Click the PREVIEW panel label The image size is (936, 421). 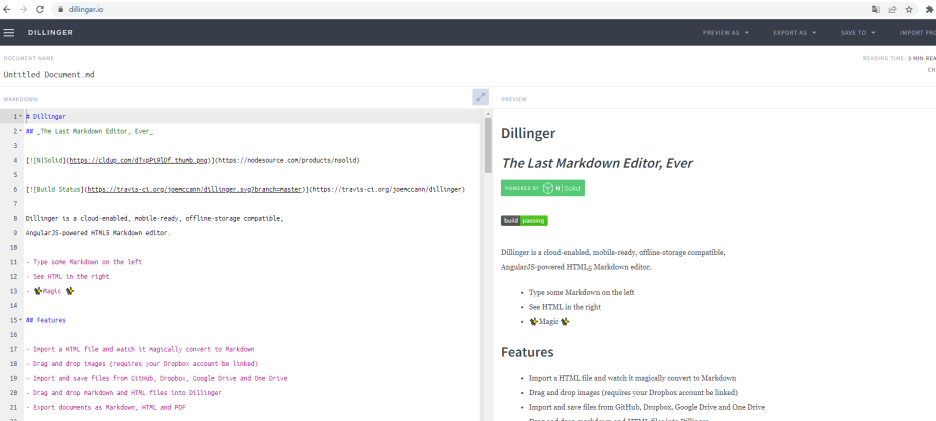coord(514,99)
